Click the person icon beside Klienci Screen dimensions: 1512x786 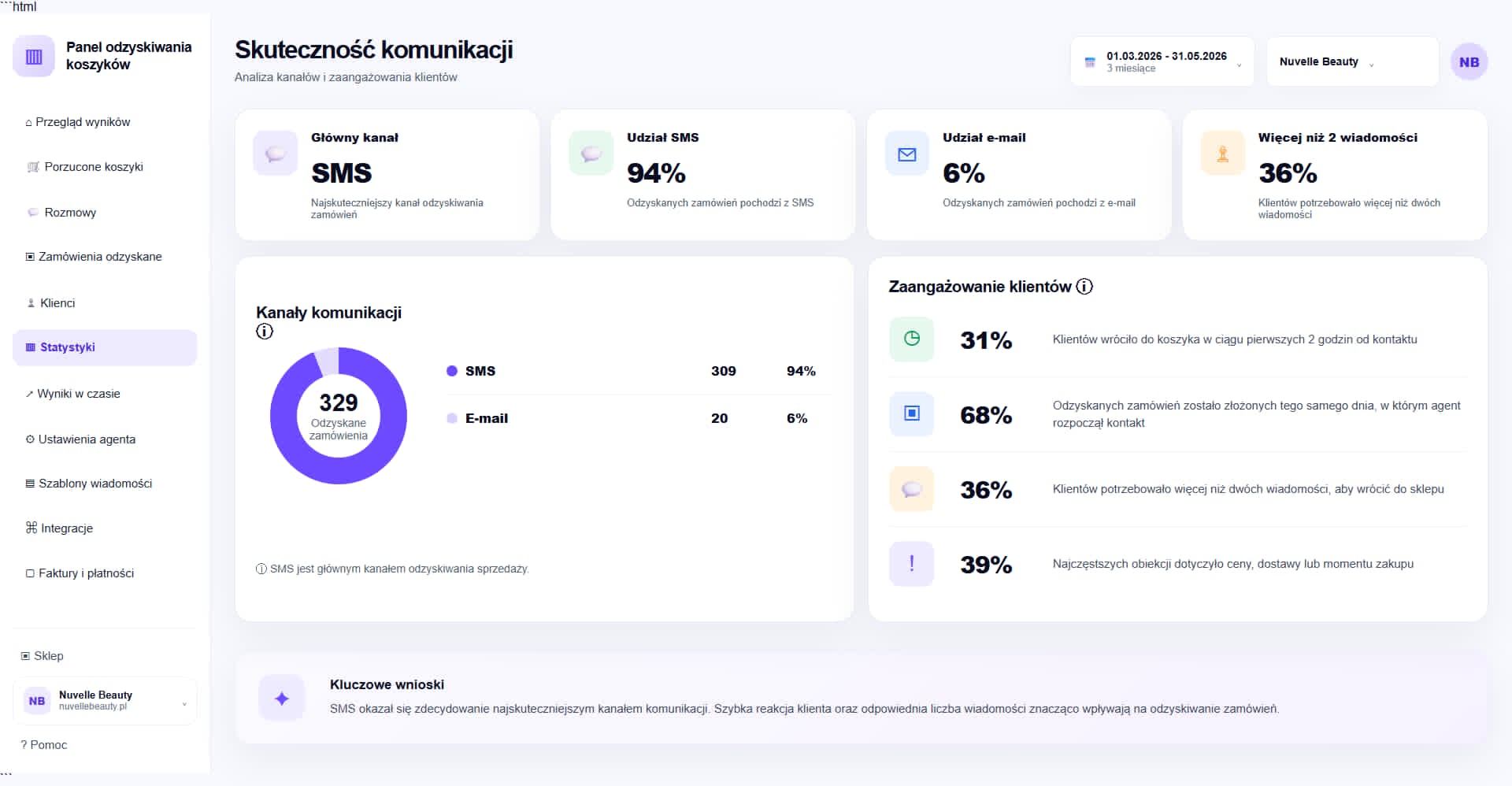tap(31, 303)
